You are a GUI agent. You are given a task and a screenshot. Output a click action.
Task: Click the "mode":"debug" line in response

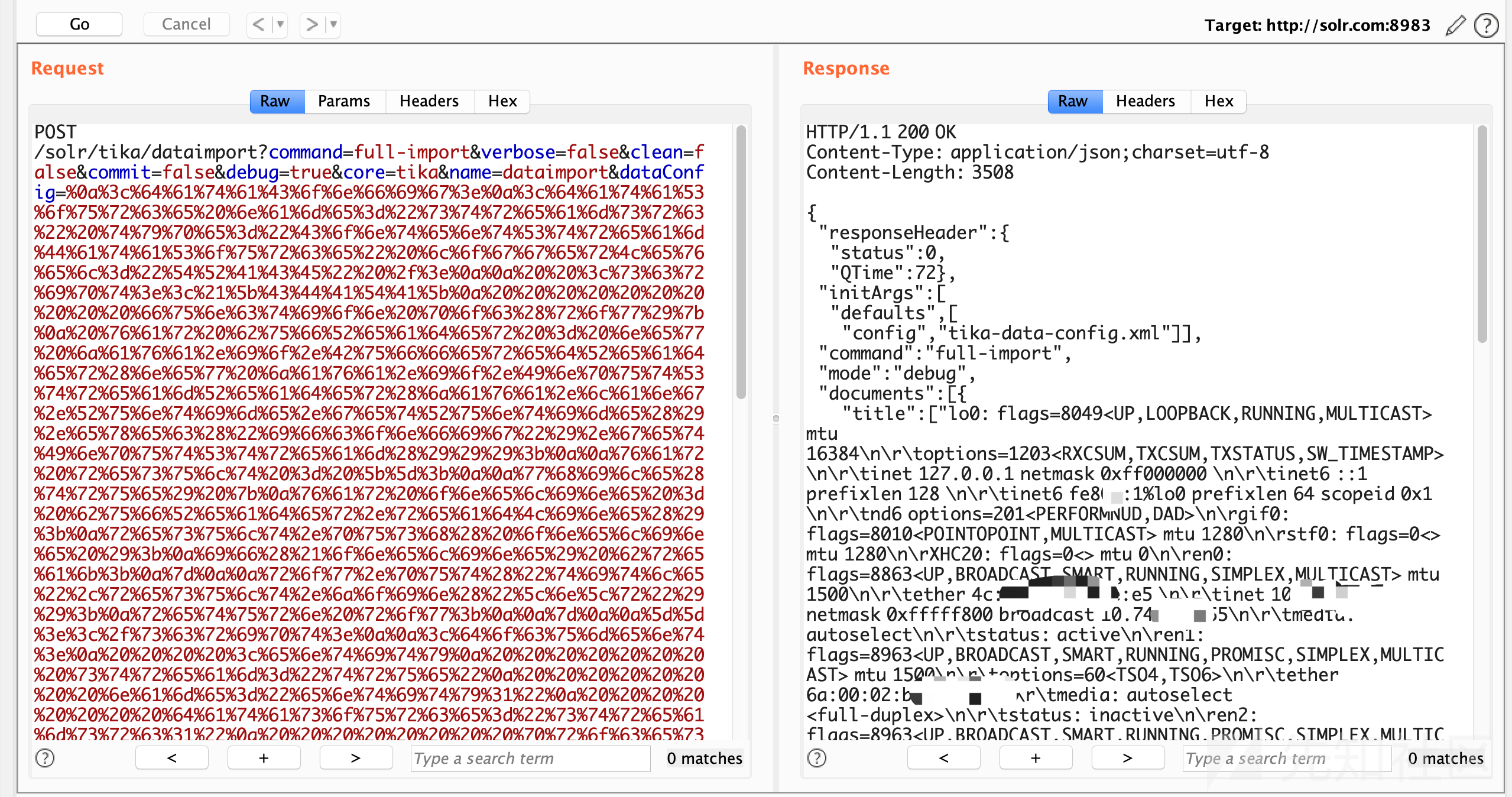click(x=897, y=373)
